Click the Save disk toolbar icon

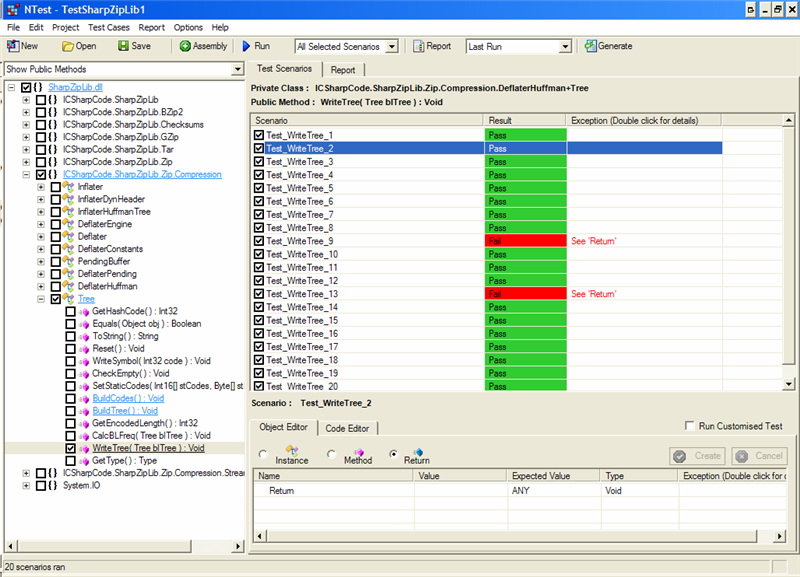[123, 46]
